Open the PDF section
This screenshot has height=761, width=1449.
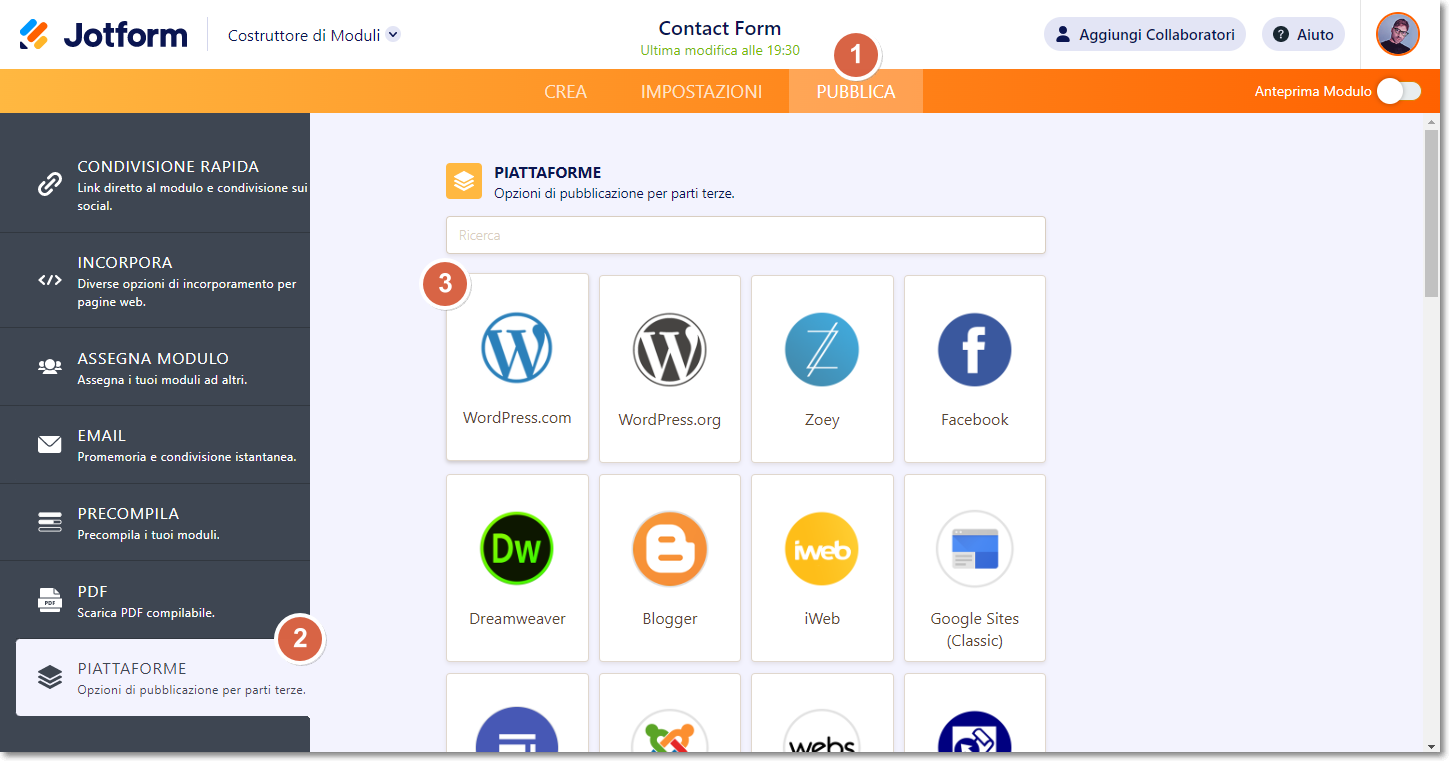155,600
